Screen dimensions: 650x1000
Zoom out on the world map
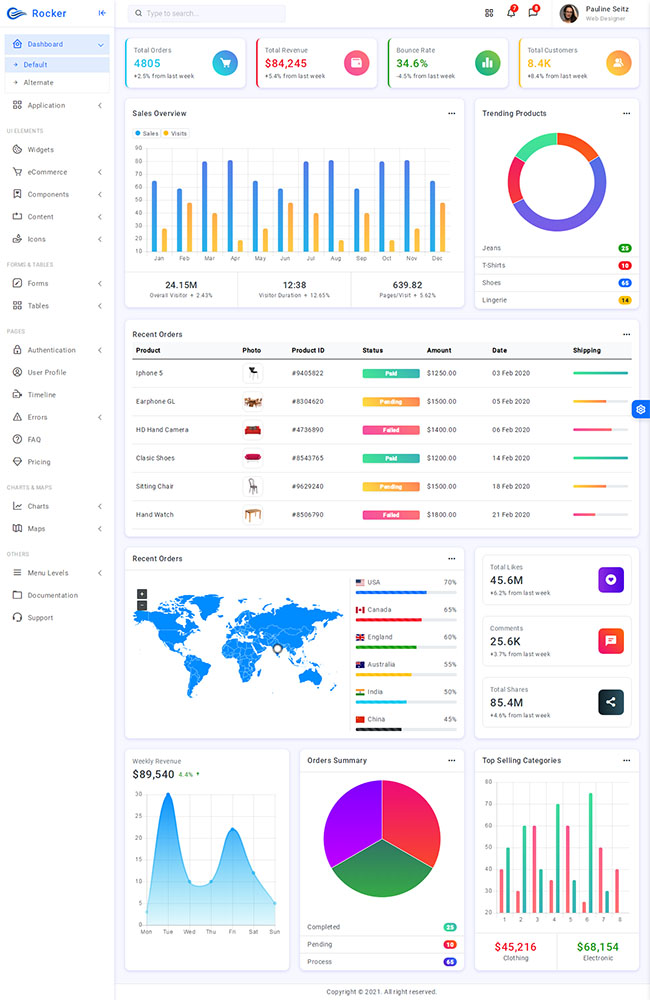(x=142, y=605)
